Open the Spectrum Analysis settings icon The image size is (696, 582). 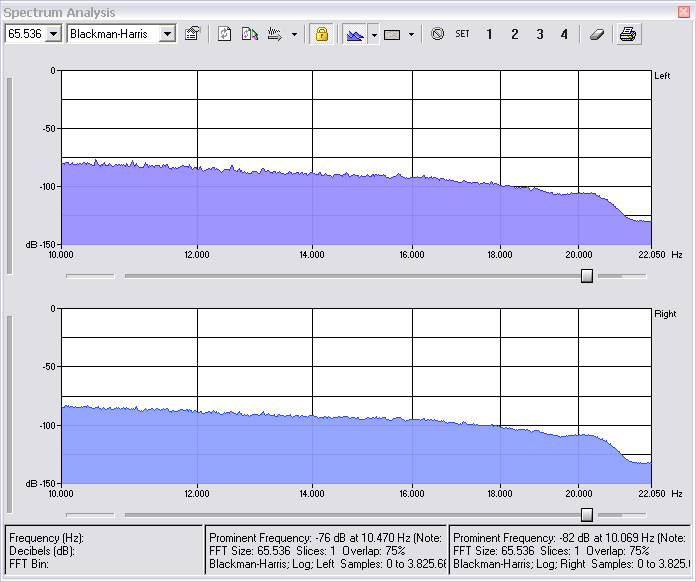(193, 34)
